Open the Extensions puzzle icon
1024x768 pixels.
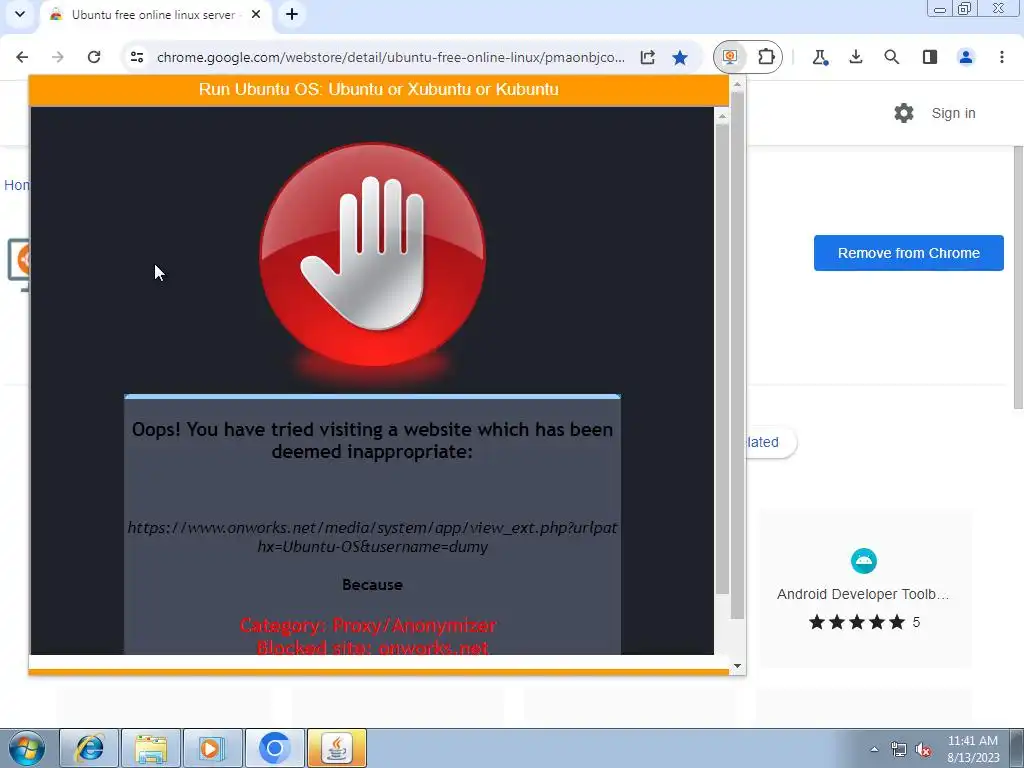click(766, 57)
